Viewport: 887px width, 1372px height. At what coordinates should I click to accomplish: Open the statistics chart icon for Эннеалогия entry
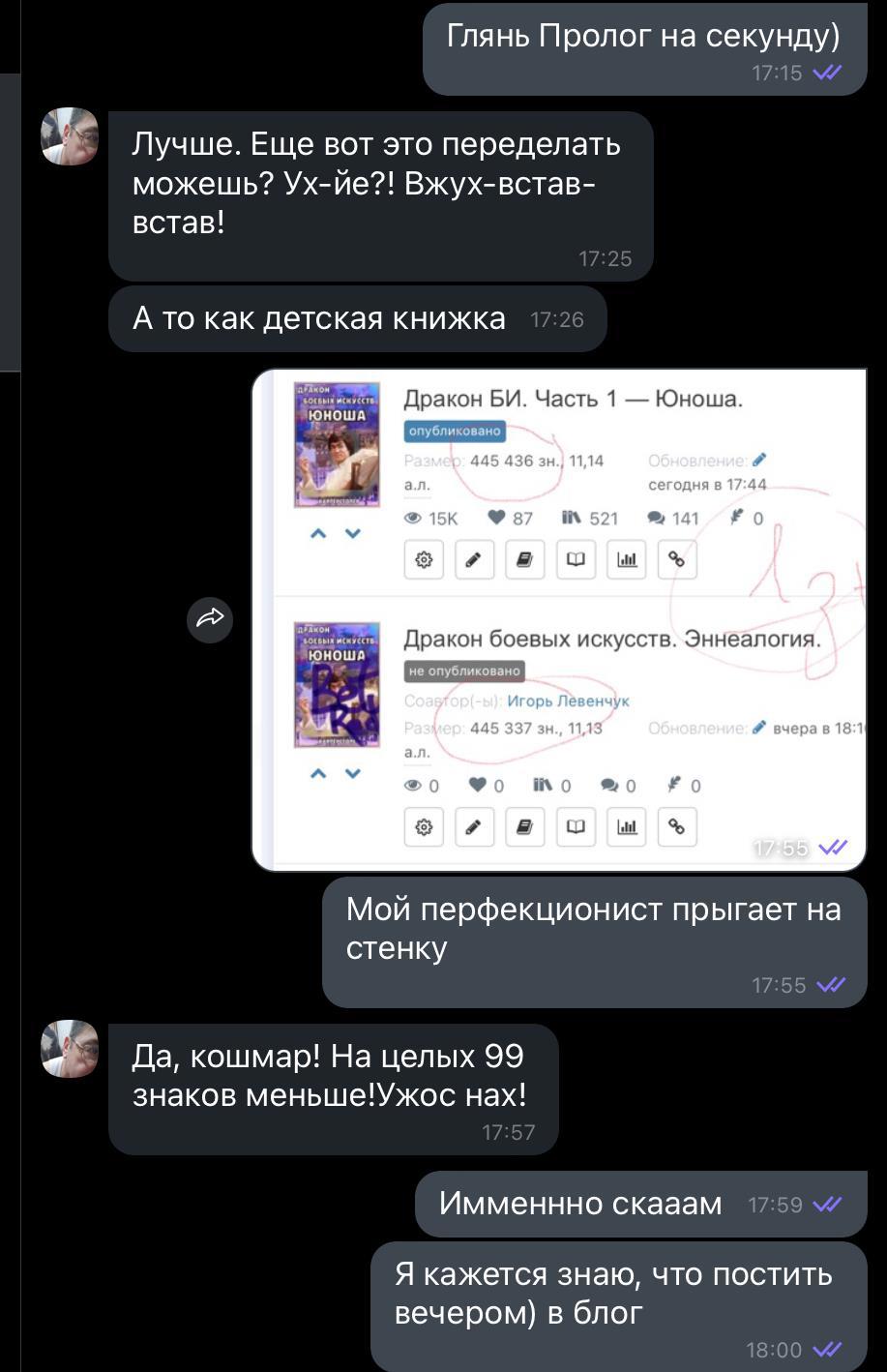click(x=627, y=826)
